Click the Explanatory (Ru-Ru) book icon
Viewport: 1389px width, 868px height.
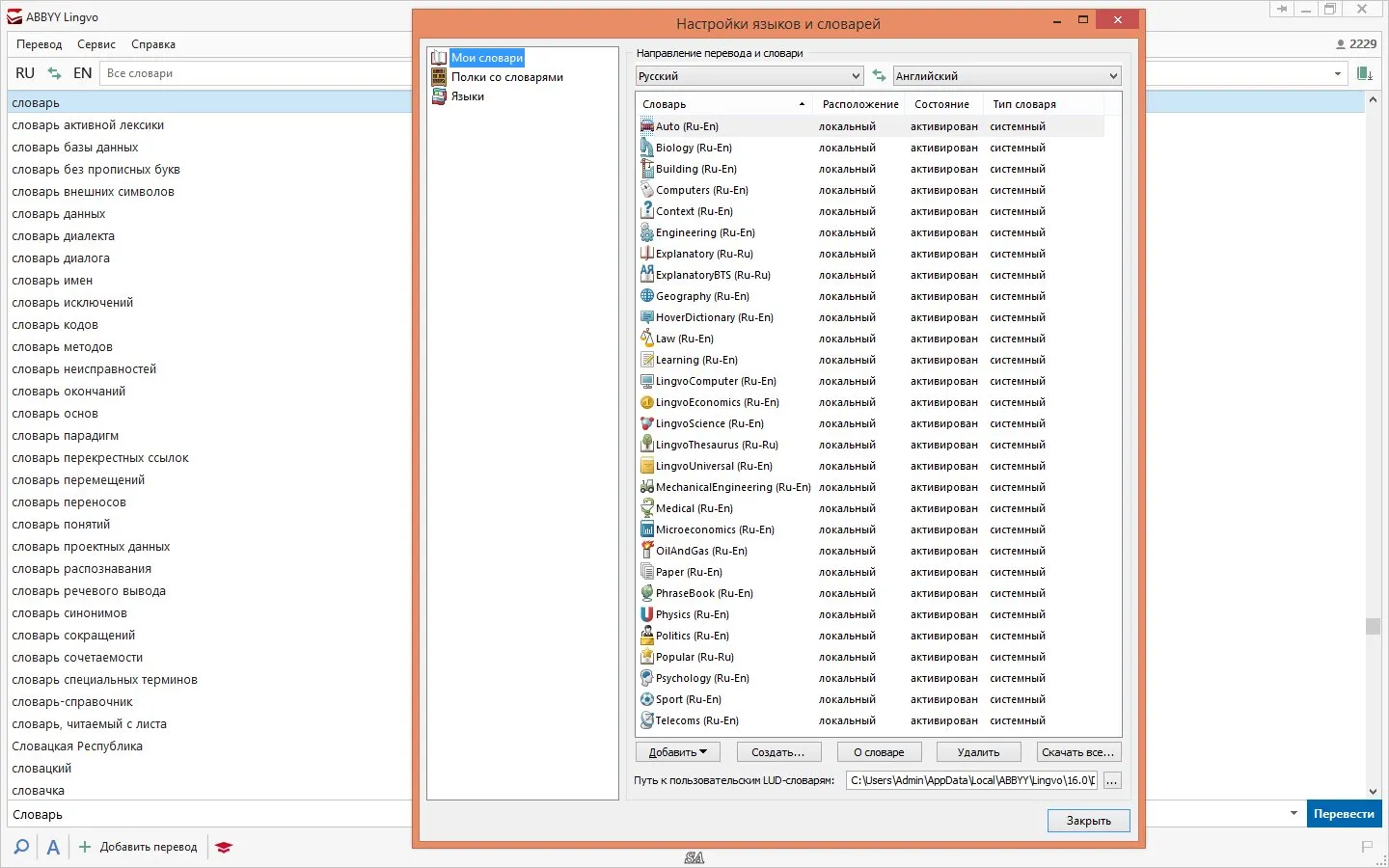[647, 253]
